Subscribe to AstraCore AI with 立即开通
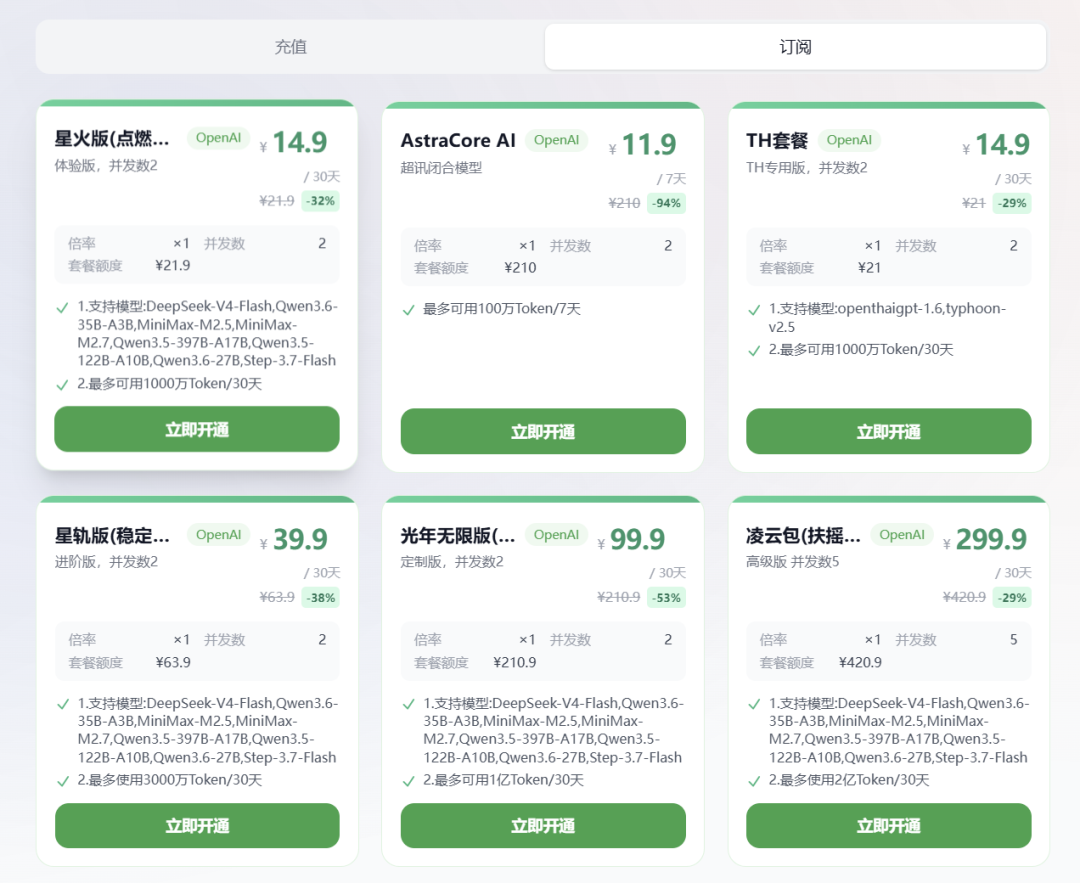Screen dimensions: 1080x883 [x=543, y=431]
